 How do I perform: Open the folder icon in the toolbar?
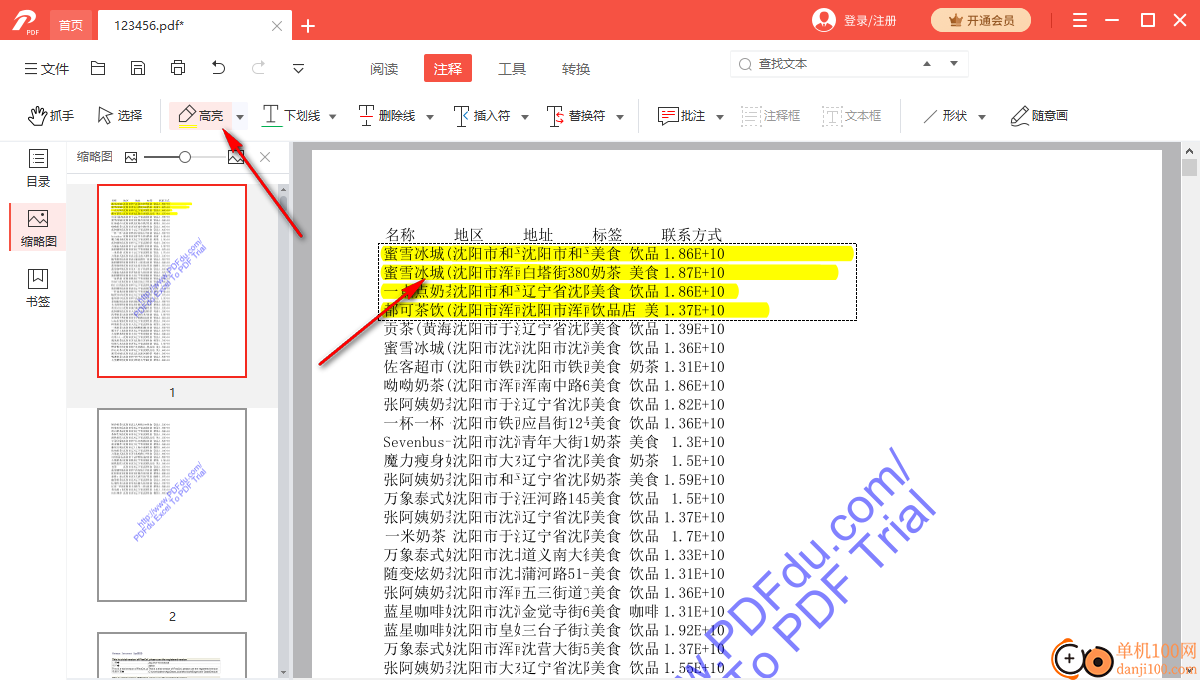(x=98, y=68)
